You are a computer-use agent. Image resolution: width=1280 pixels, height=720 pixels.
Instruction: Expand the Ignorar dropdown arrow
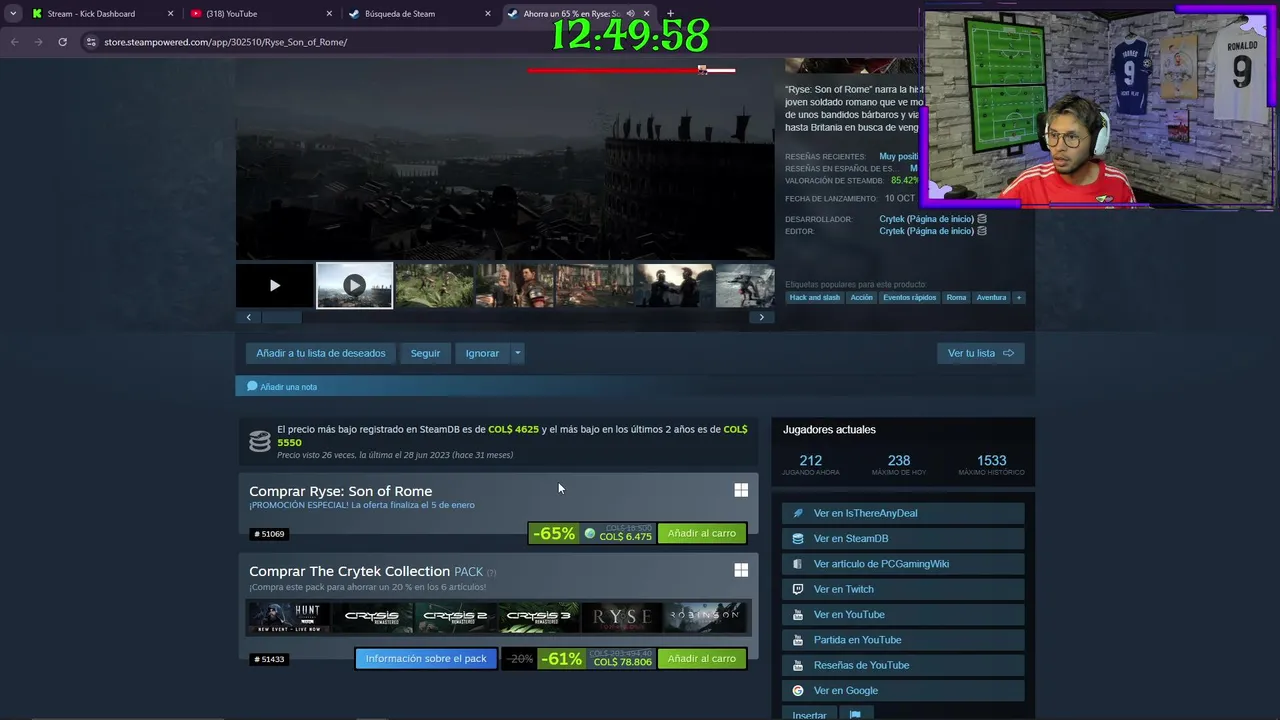[517, 353]
